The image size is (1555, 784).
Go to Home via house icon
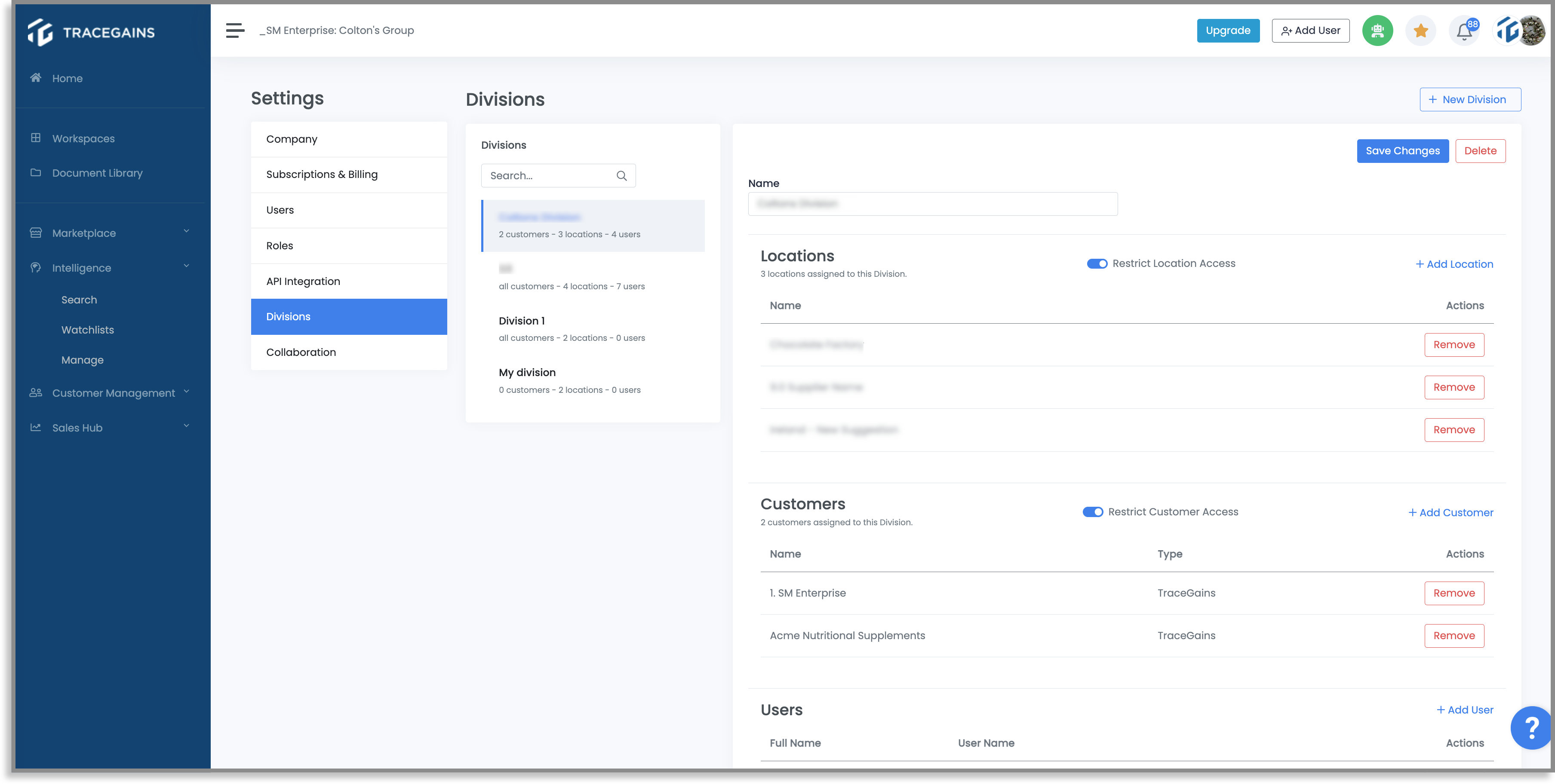(x=36, y=78)
